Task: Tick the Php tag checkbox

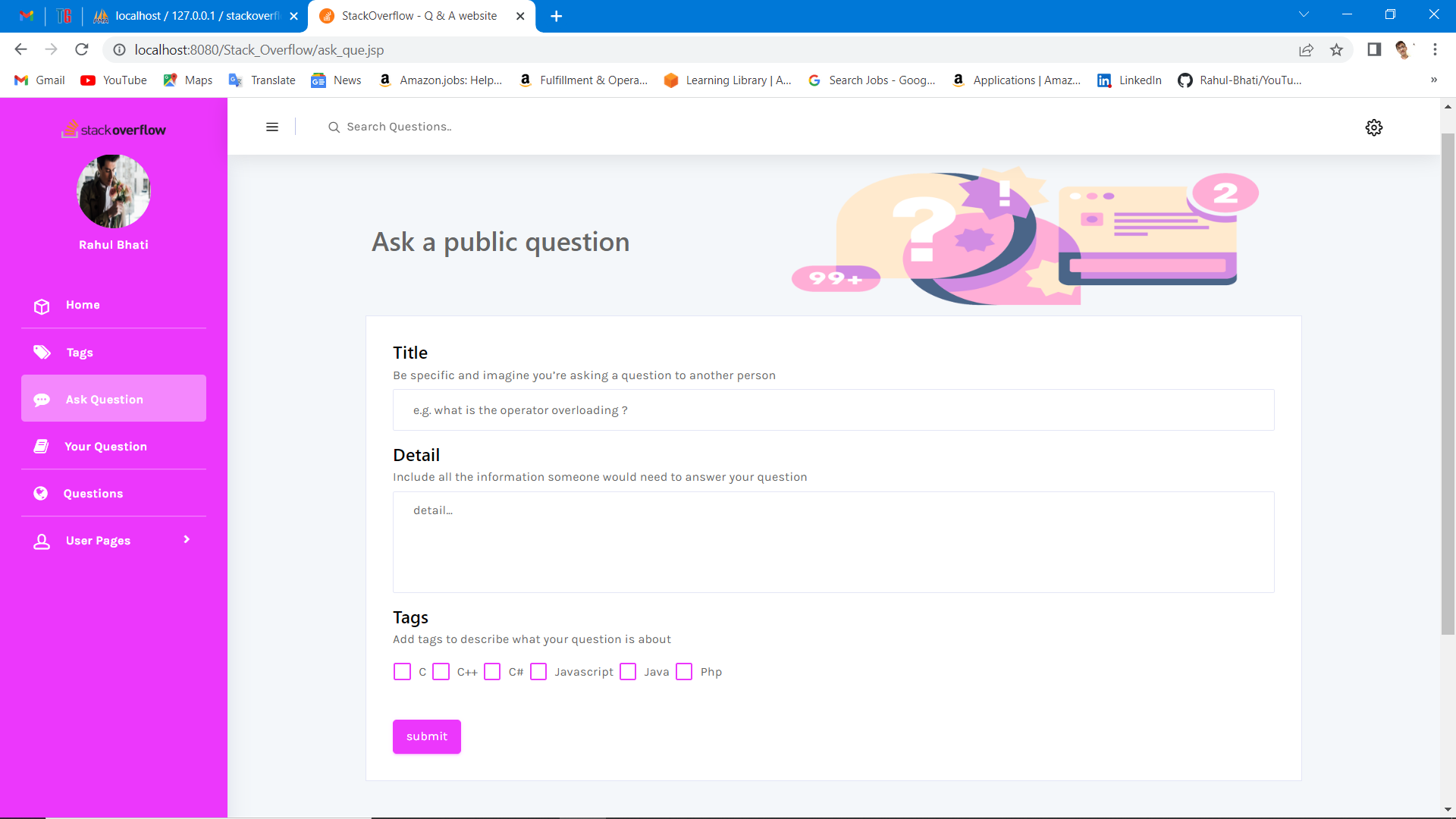Action: pos(684,672)
